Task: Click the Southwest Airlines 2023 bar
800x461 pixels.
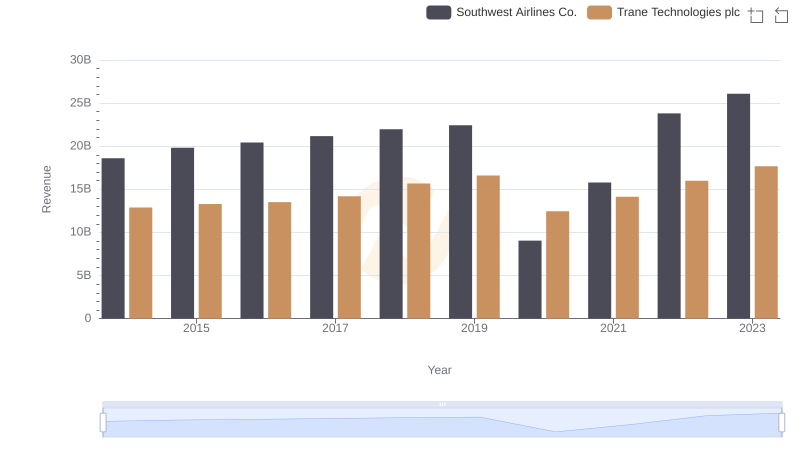Action: click(739, 206)
